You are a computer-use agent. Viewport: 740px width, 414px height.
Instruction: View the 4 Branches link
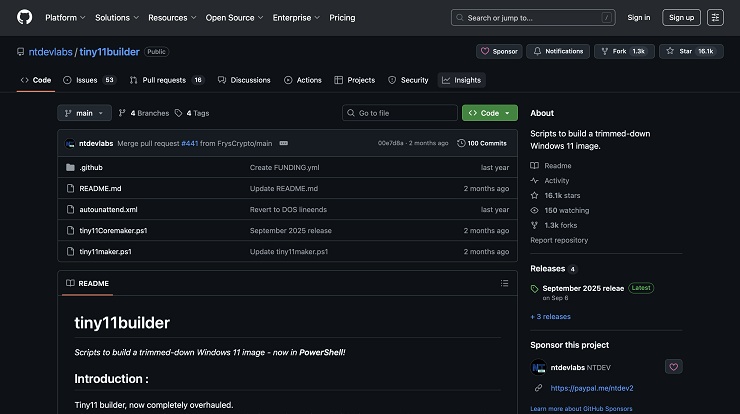(x=143, y=113)
